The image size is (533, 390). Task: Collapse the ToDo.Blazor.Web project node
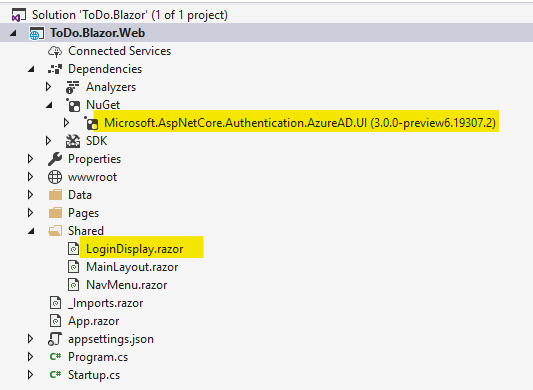(13, 33)
